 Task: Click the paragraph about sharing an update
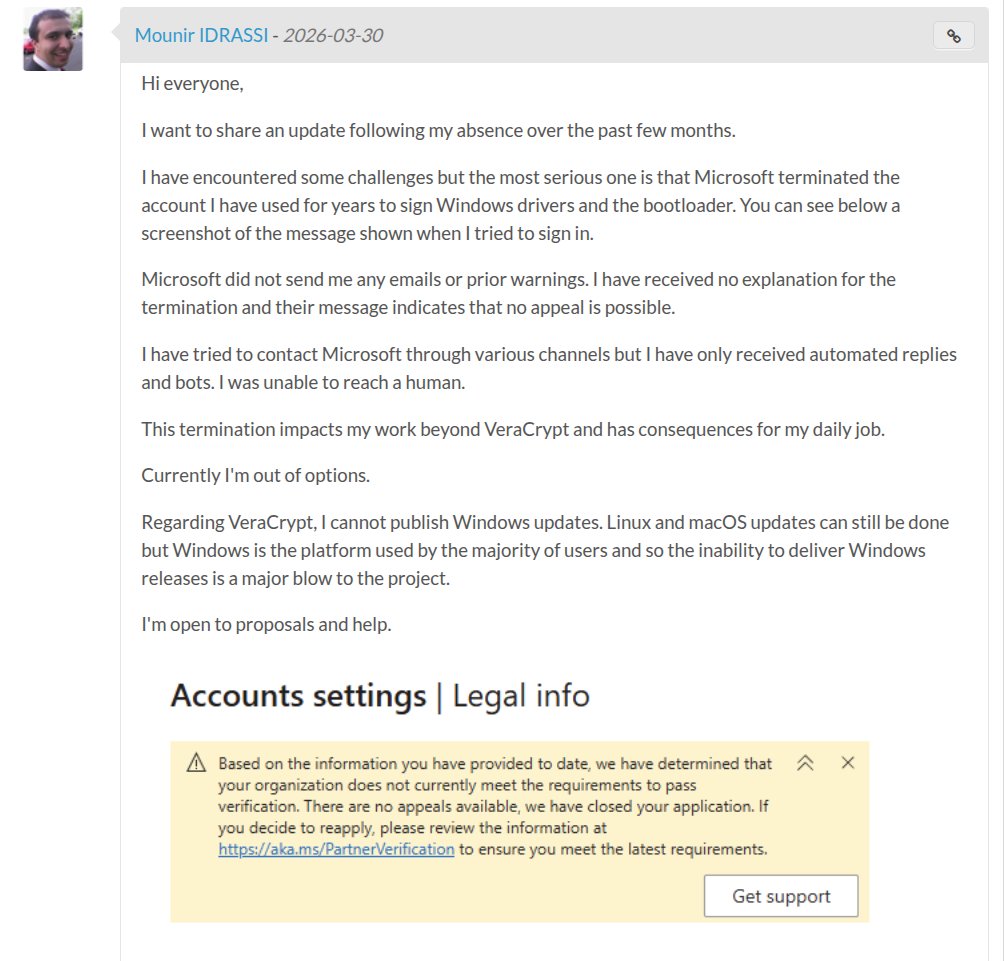(x=438, y=131)
